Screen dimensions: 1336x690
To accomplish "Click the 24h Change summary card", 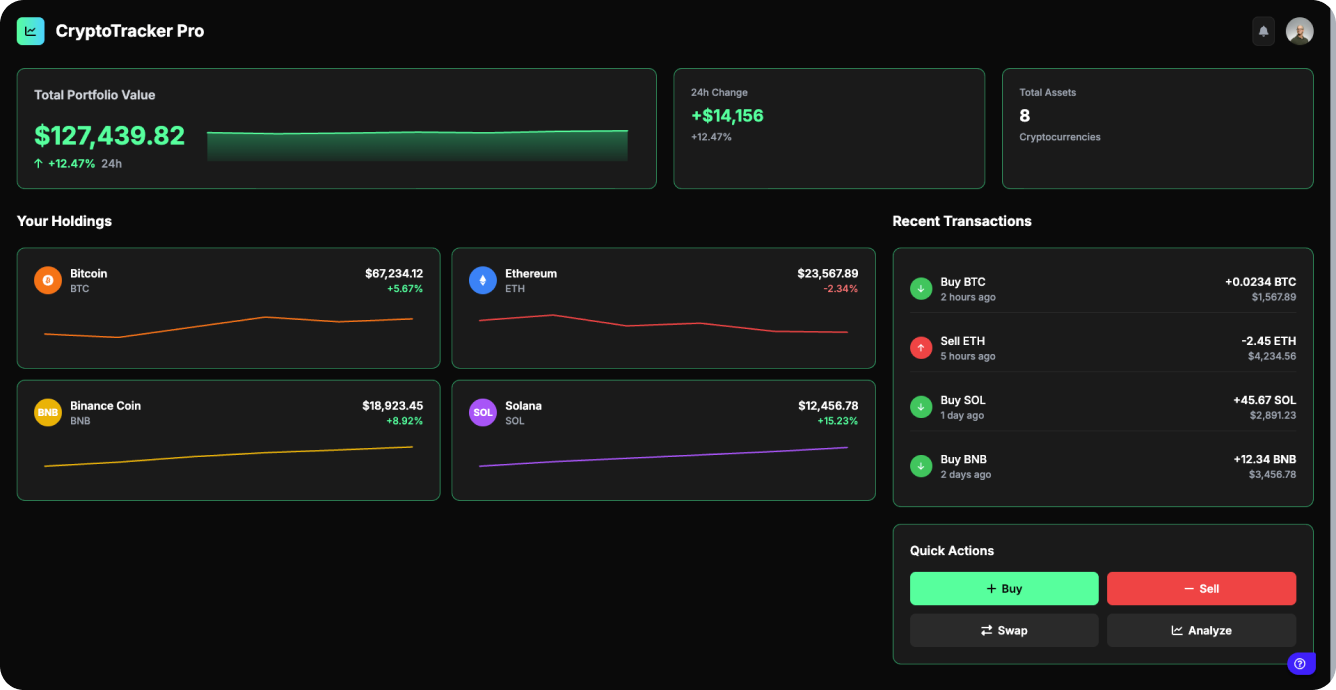I will [x=829, y=128].
